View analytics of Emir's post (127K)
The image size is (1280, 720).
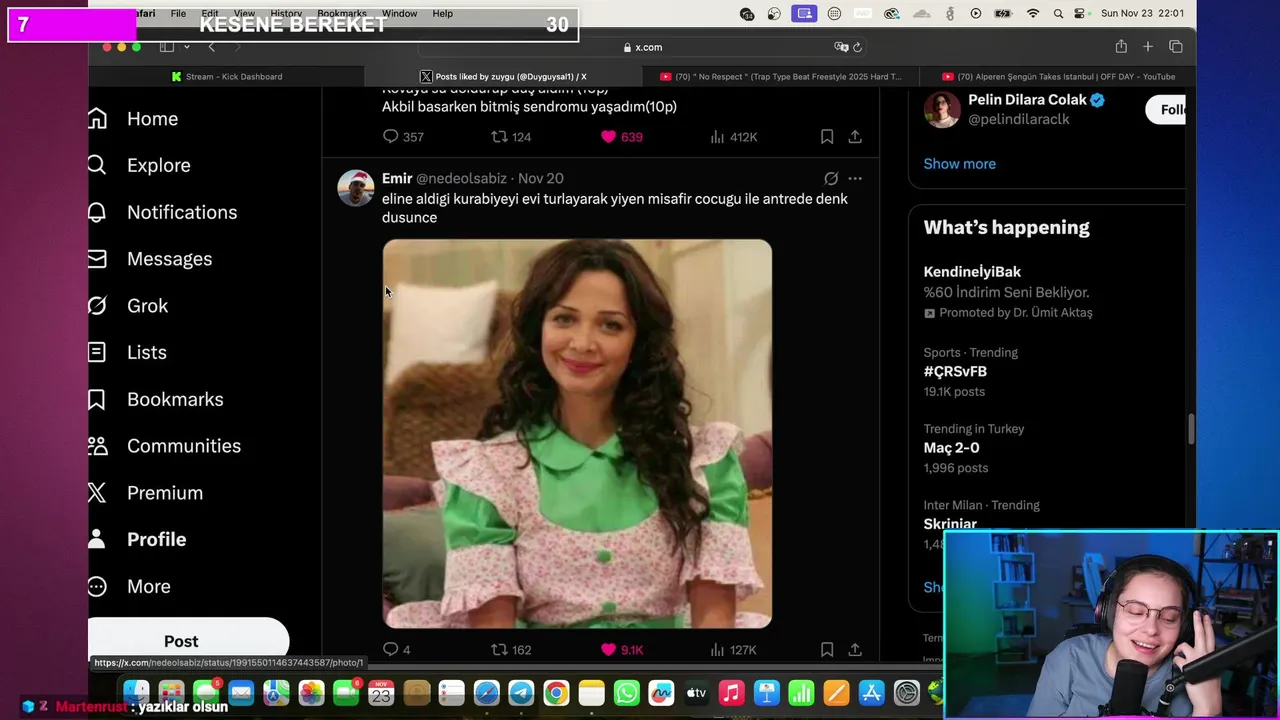tap(733, 649)
